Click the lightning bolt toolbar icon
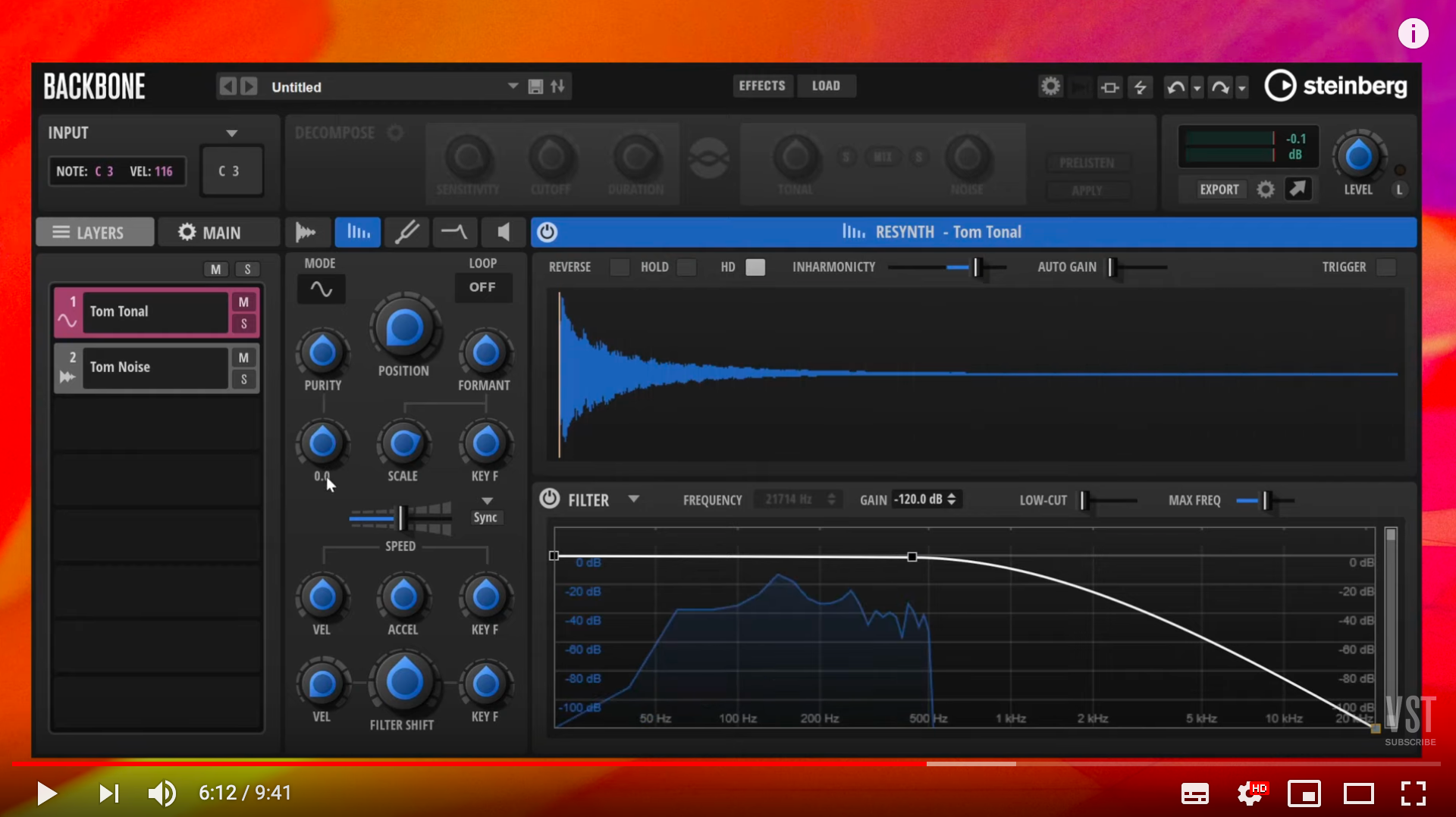Viewport: 1456px width, 817px height. pyautogui.click(x=1140, y=87)
